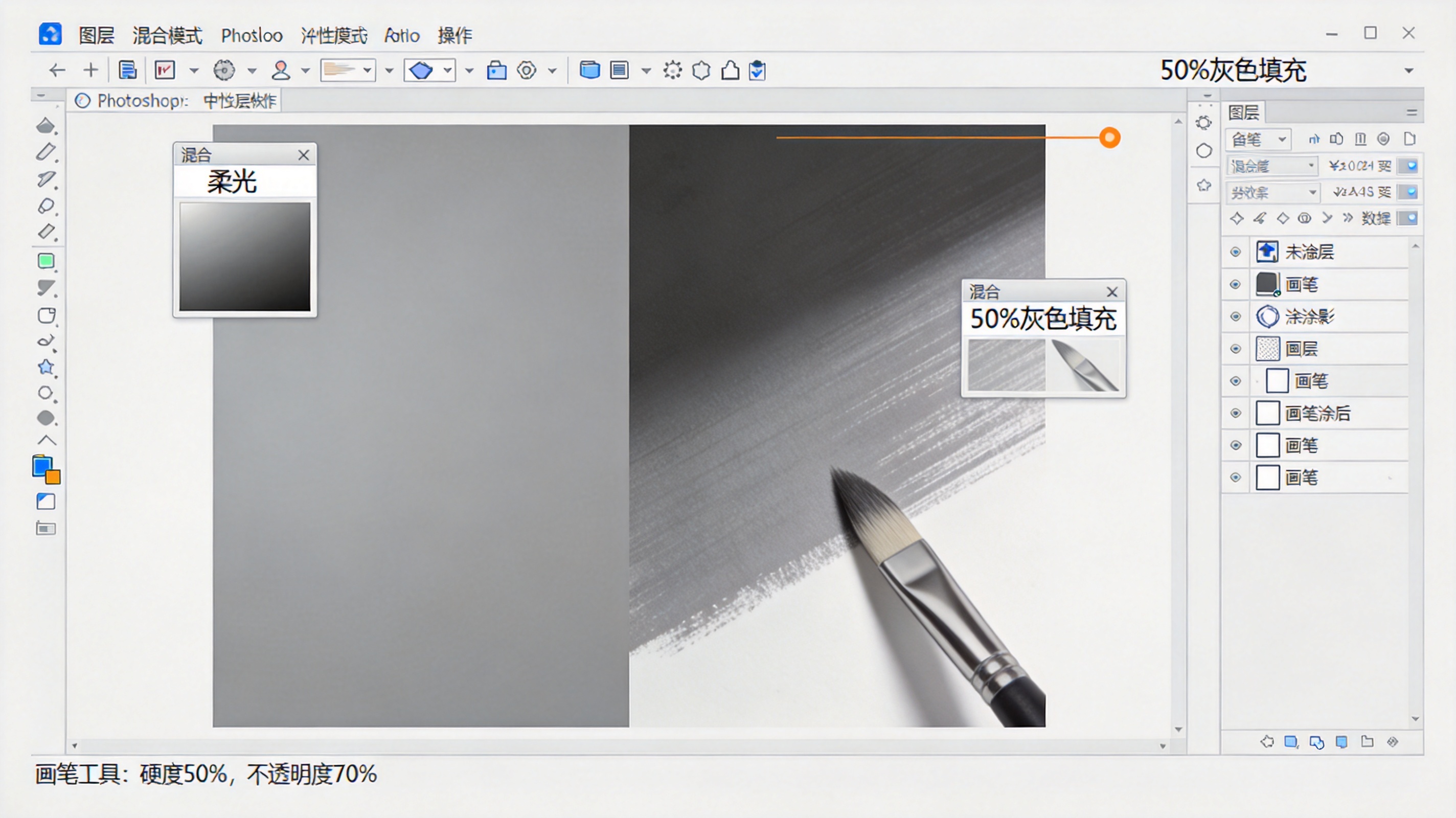The width and height of the screenshot is (1456, 818).
Task: Close the 柔光 blending popup
Action: [304, 154]
